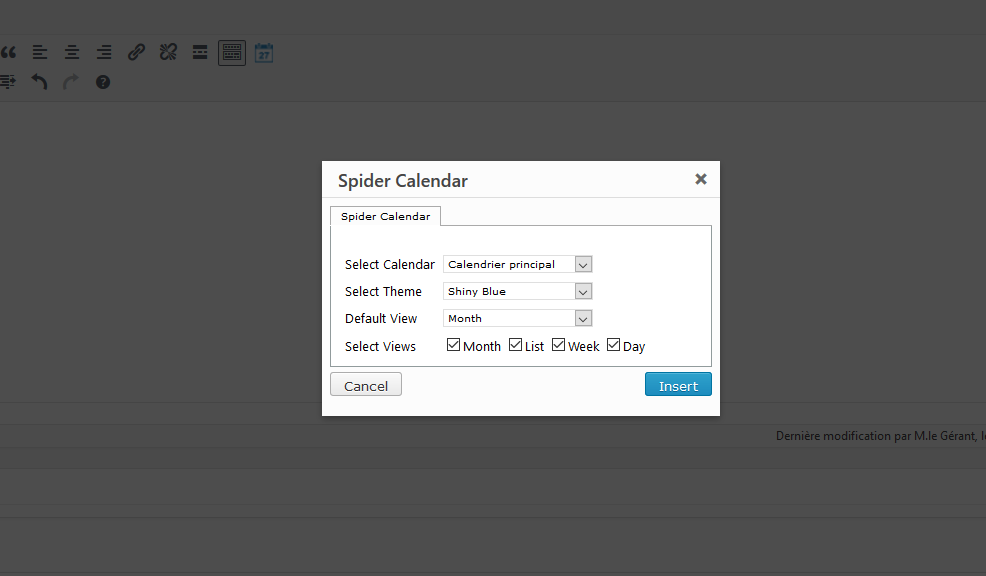Click the Cancel button
The image size is (986, 576).
366,385
